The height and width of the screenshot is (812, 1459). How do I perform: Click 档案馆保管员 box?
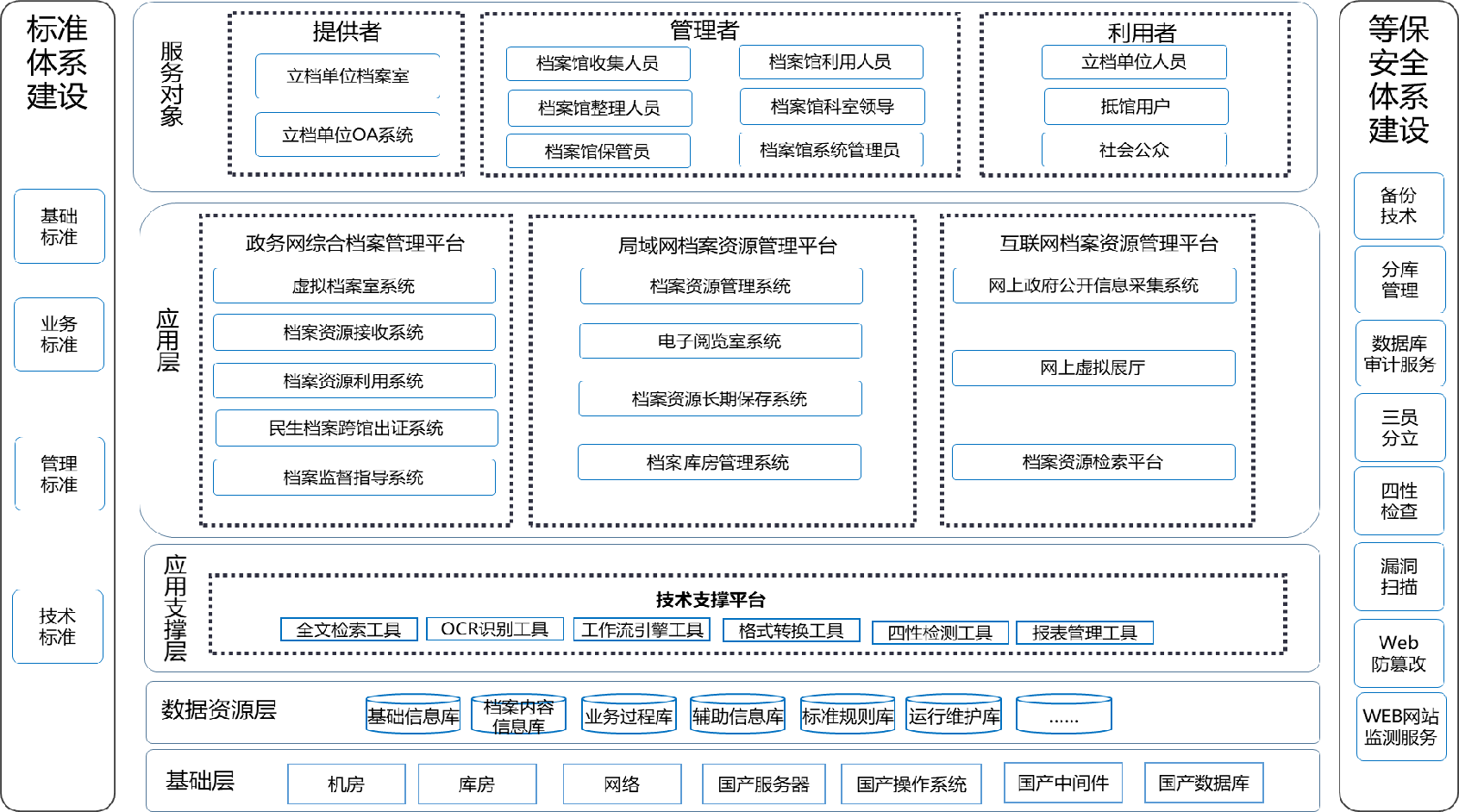click(598, 152)
